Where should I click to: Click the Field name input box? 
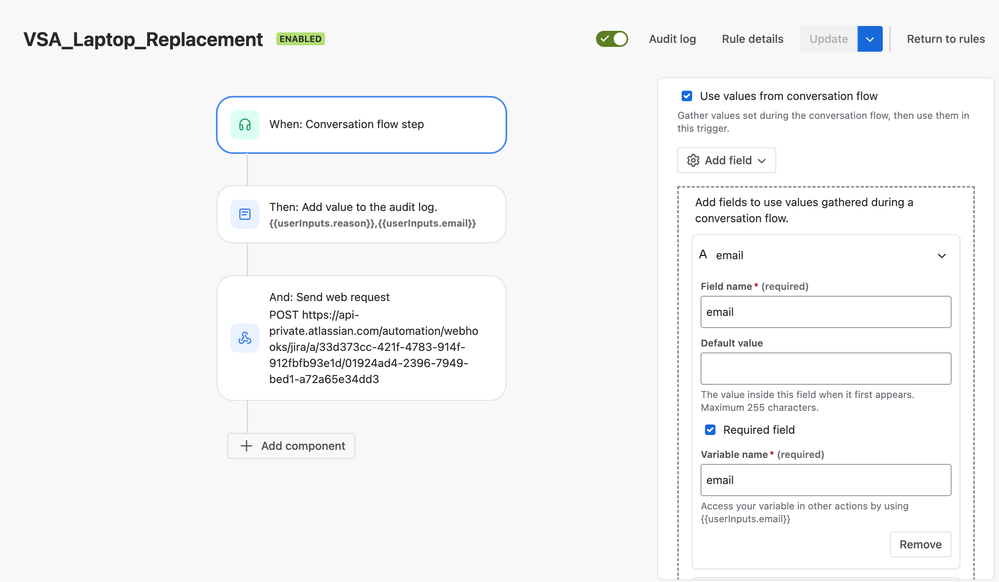click(826, 312)
